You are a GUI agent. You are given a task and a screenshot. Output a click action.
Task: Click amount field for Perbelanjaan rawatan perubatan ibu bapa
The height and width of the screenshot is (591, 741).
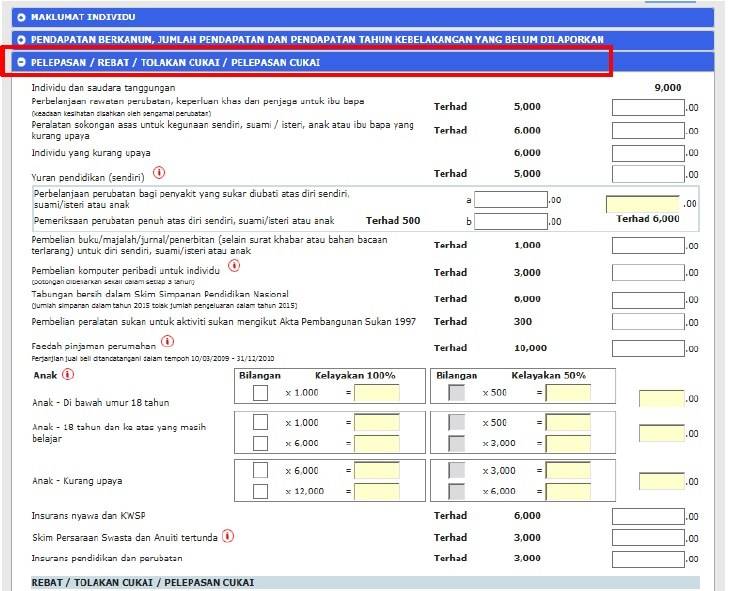coord(647,107)
